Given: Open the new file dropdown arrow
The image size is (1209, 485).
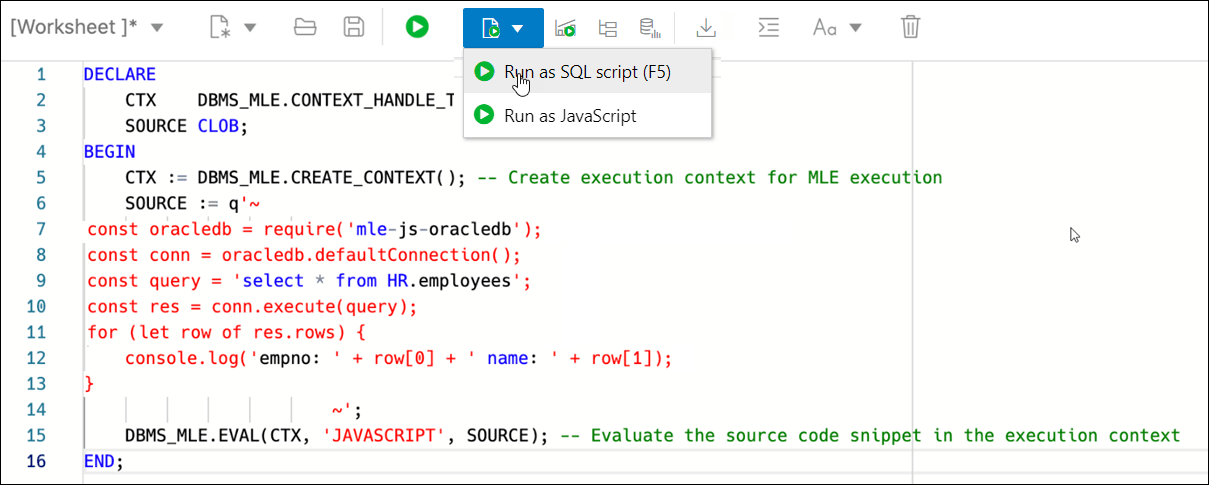Looking at the screenshot, I should (x=250, y=27).
